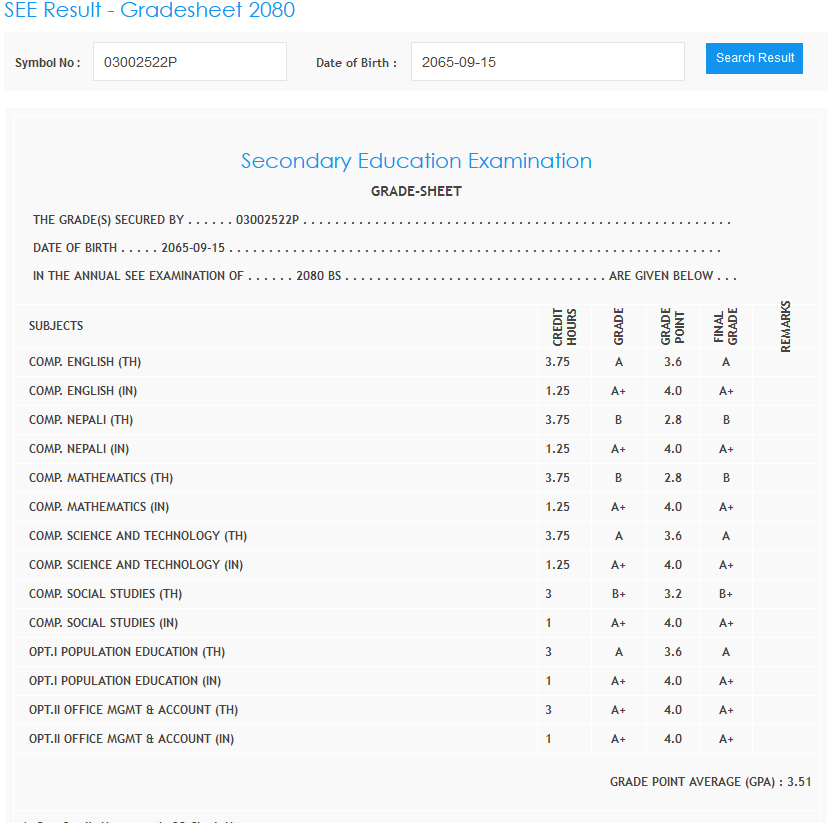Image resolution: width=828 pixels, height=823 pixels.
Task: Click COMP. SCIENCE AND TECHNOLOGY (IN) subject
Action: click(136, 565)
